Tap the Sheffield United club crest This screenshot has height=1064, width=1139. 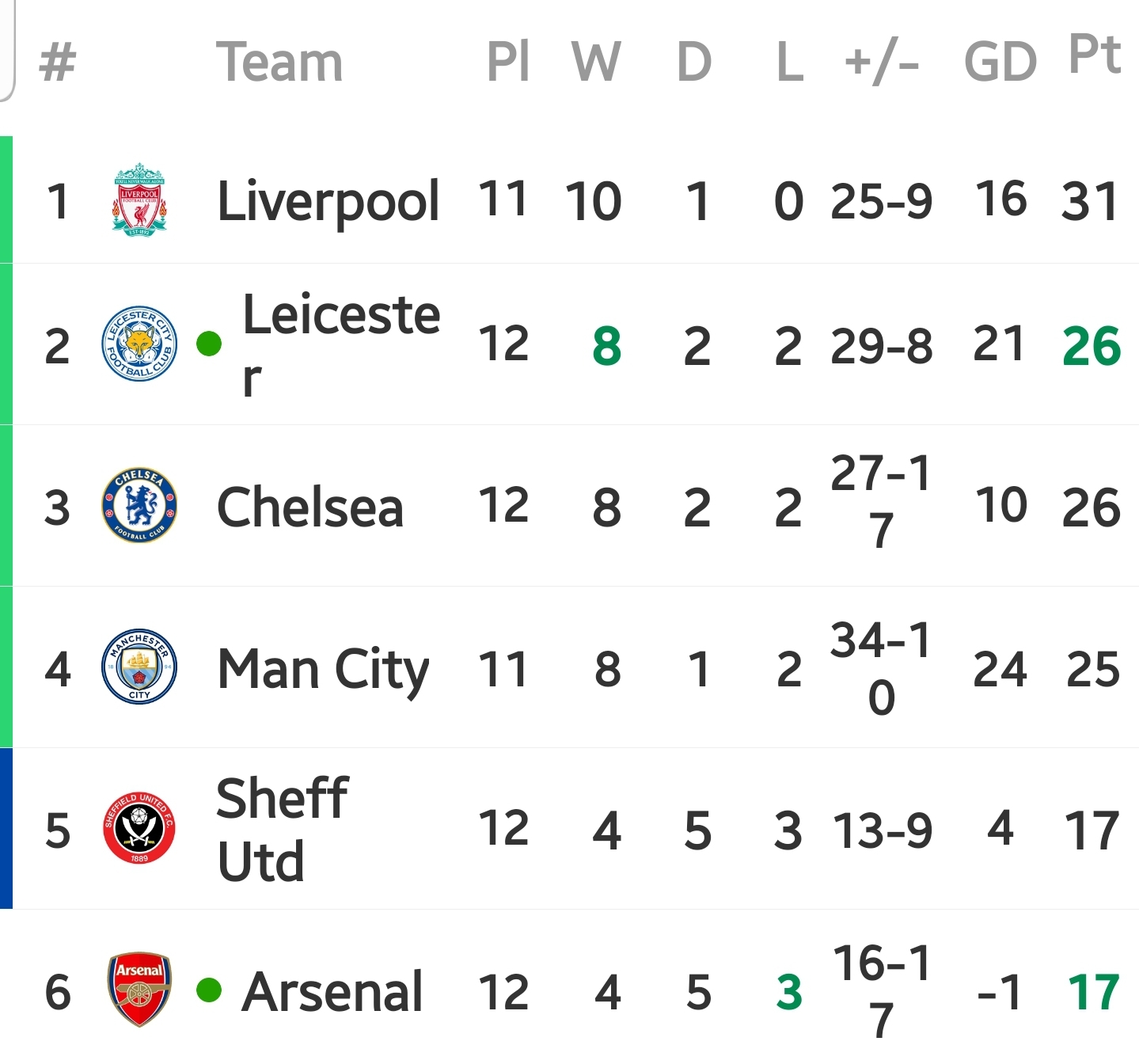(139, 827)
